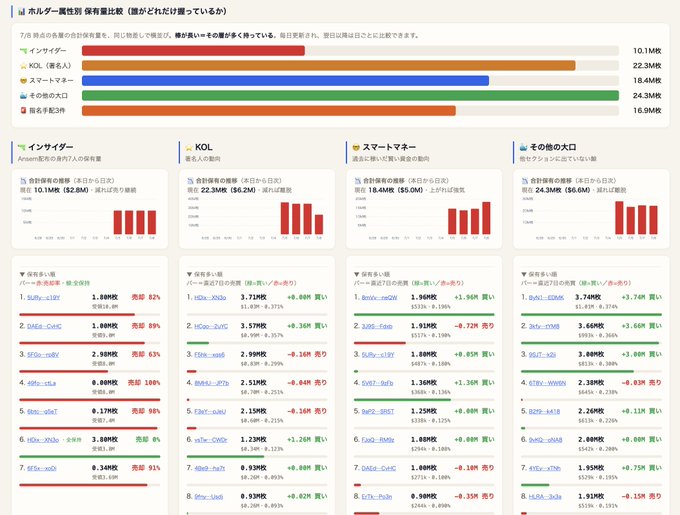The image size is (680, 515).
Task: Open the インサイダー rank 3 wallet link holding 2.98M
Action: point(43,355)
